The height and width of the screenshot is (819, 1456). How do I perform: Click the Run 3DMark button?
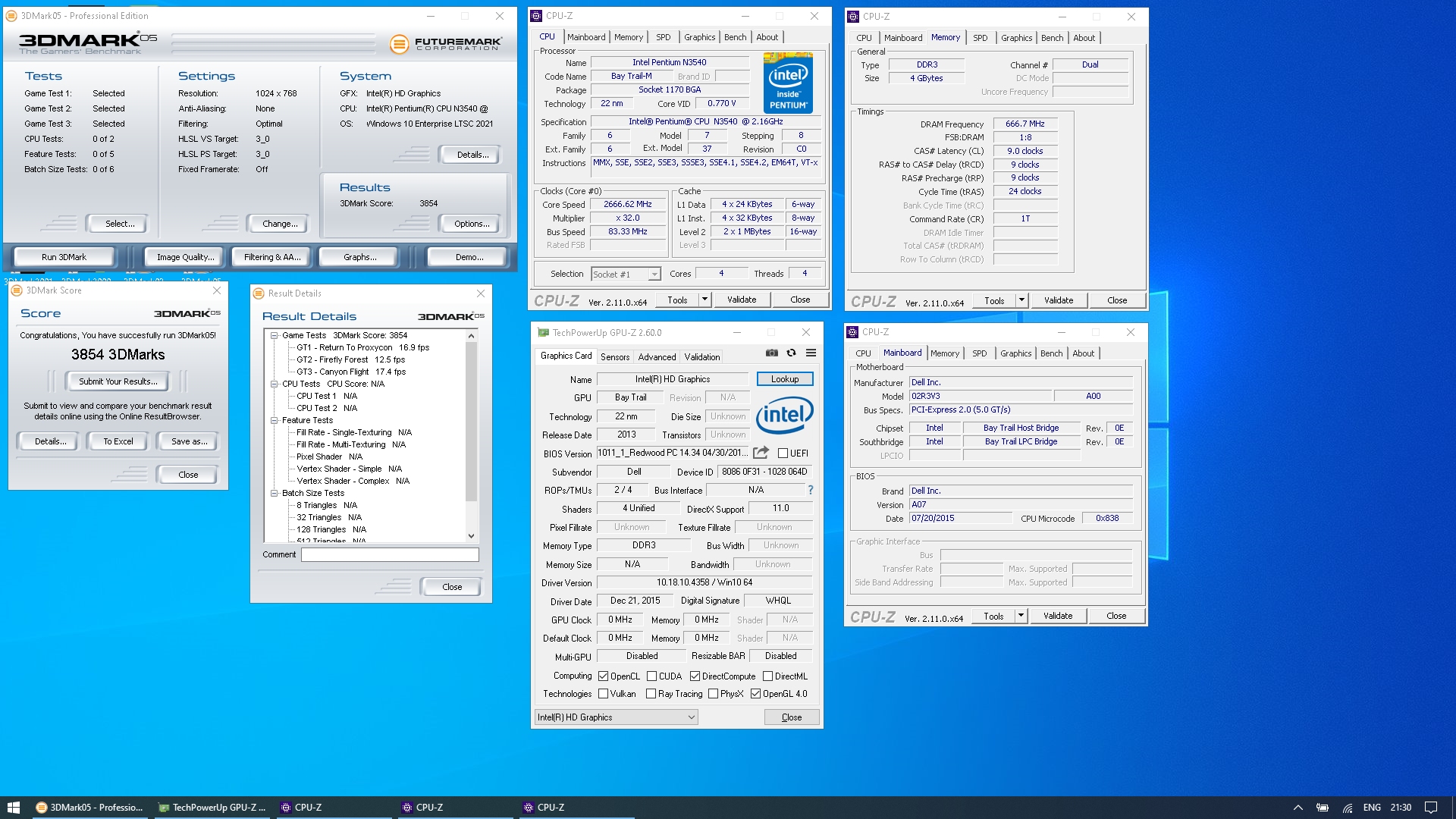[64, 257]
